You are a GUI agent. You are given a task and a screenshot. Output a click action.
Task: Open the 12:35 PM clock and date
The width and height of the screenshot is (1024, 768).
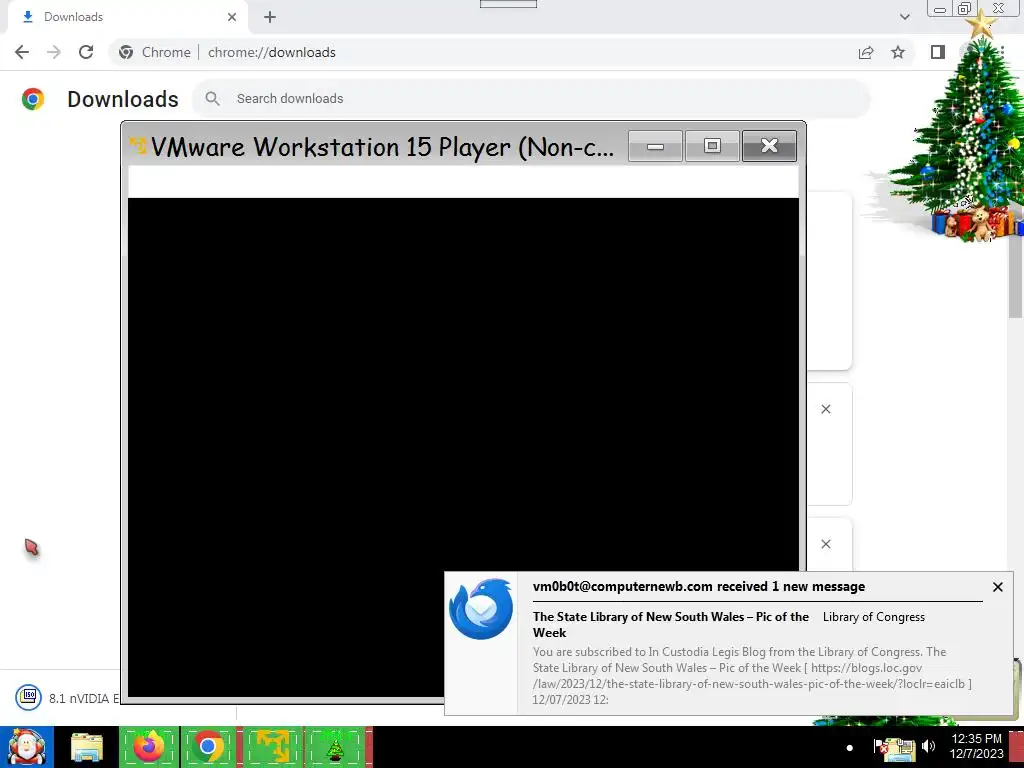coord(976,746)
